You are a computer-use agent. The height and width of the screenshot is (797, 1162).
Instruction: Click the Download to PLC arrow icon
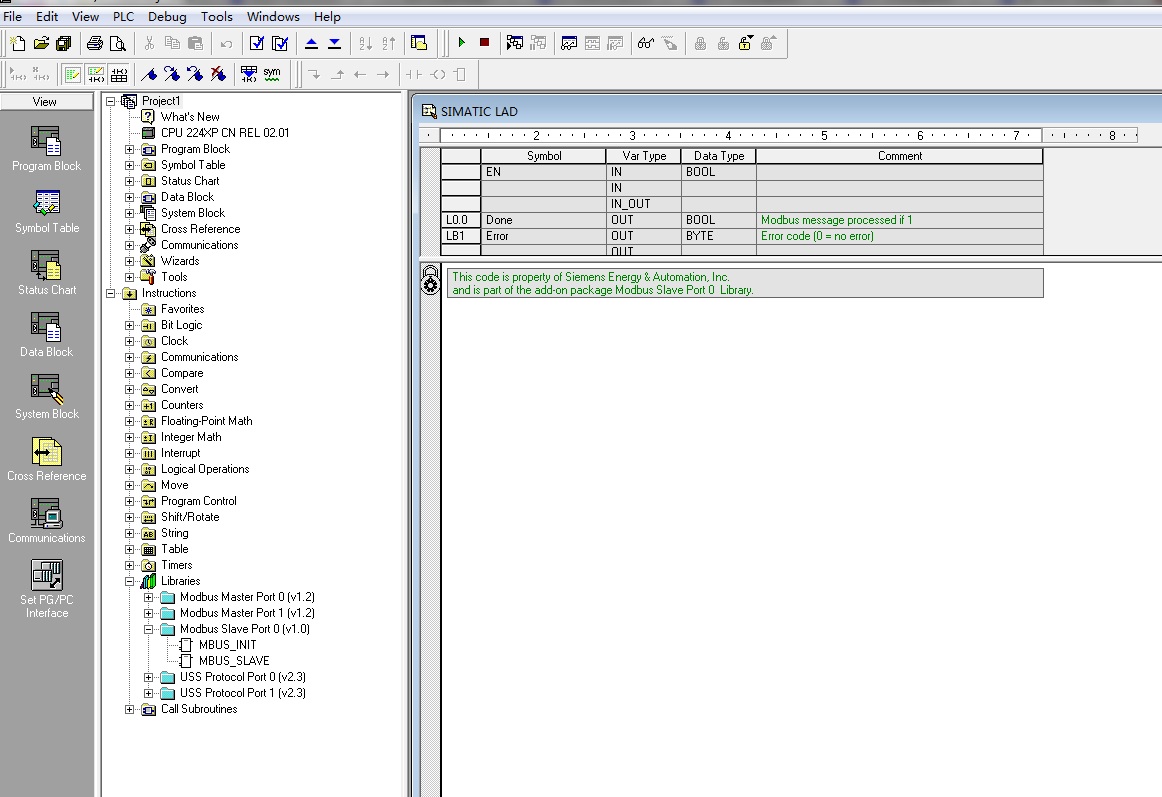(335, 44)
